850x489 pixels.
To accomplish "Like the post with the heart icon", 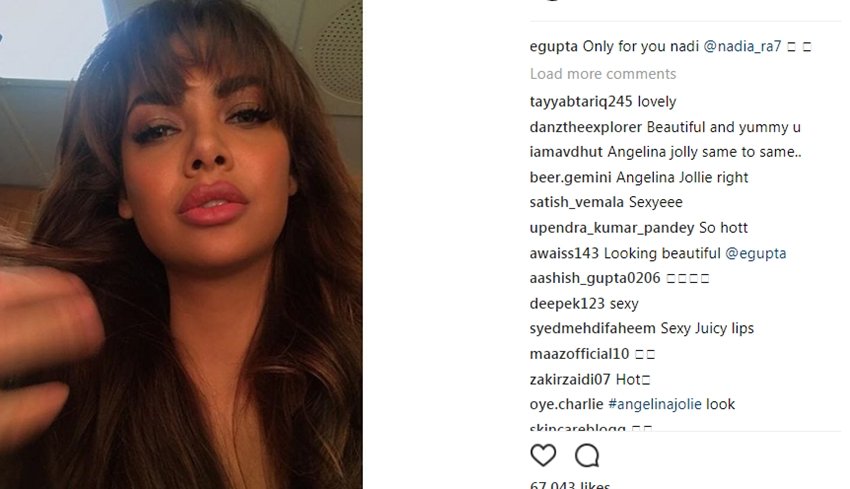I will (543, 455).
